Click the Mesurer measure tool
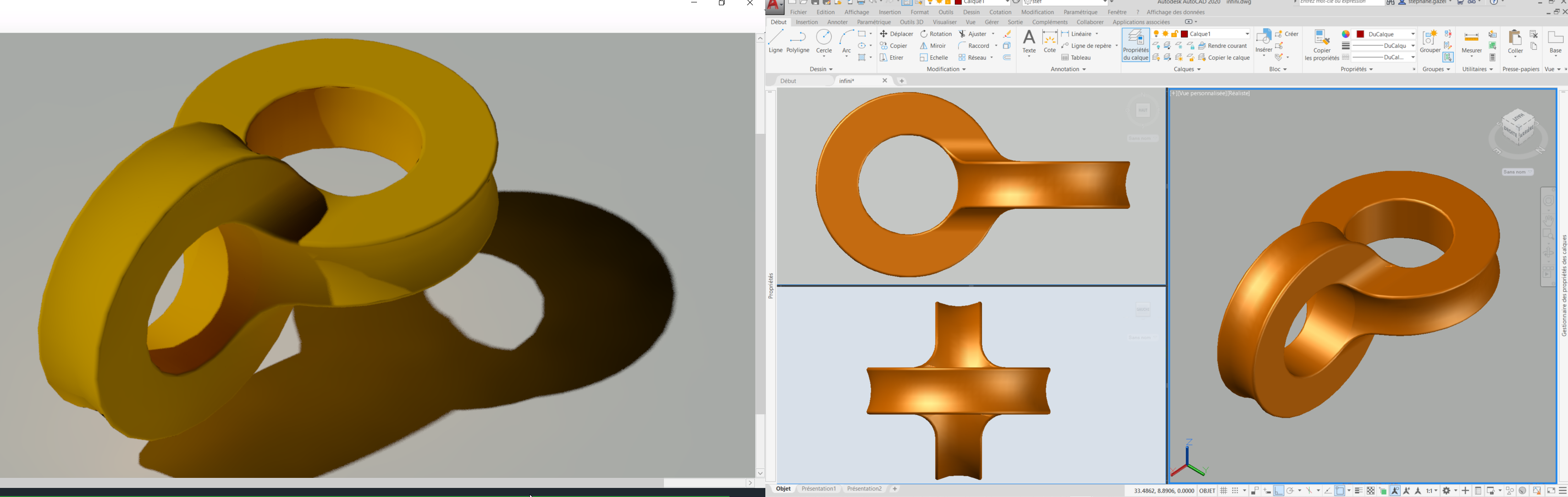Viewport: 1568px width, 497px height. (x=1471, y=43)
